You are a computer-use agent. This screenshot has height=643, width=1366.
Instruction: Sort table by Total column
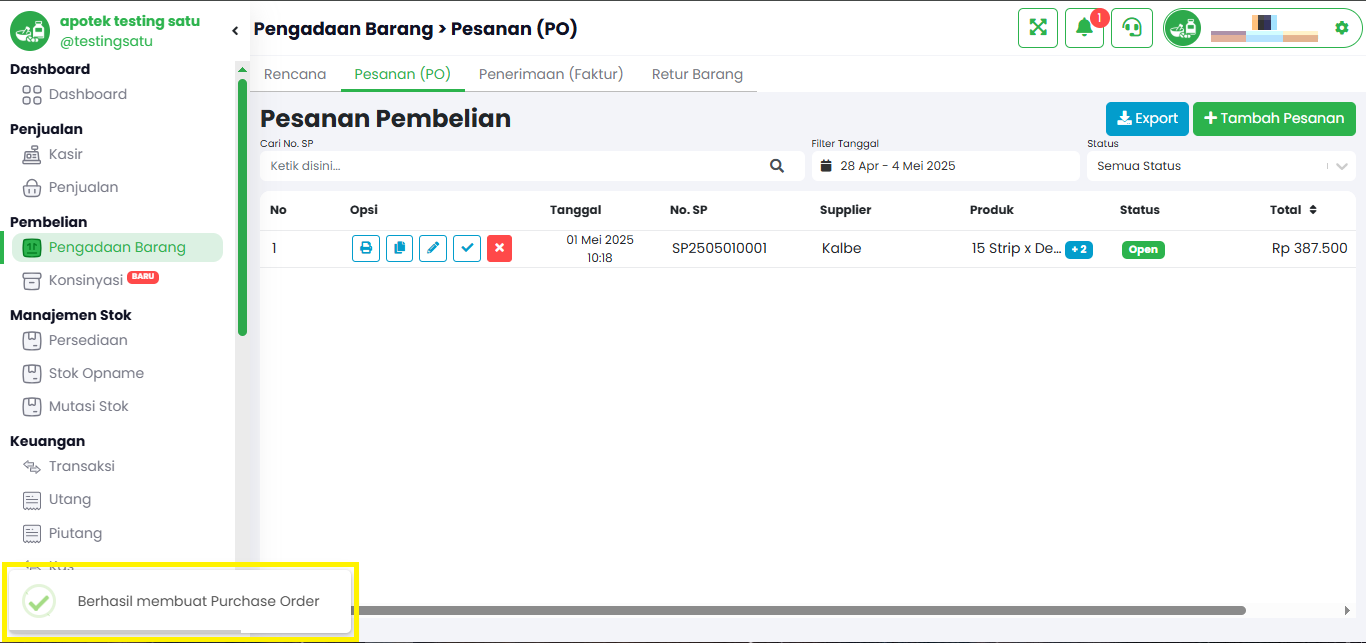(x=1293, y=210)
